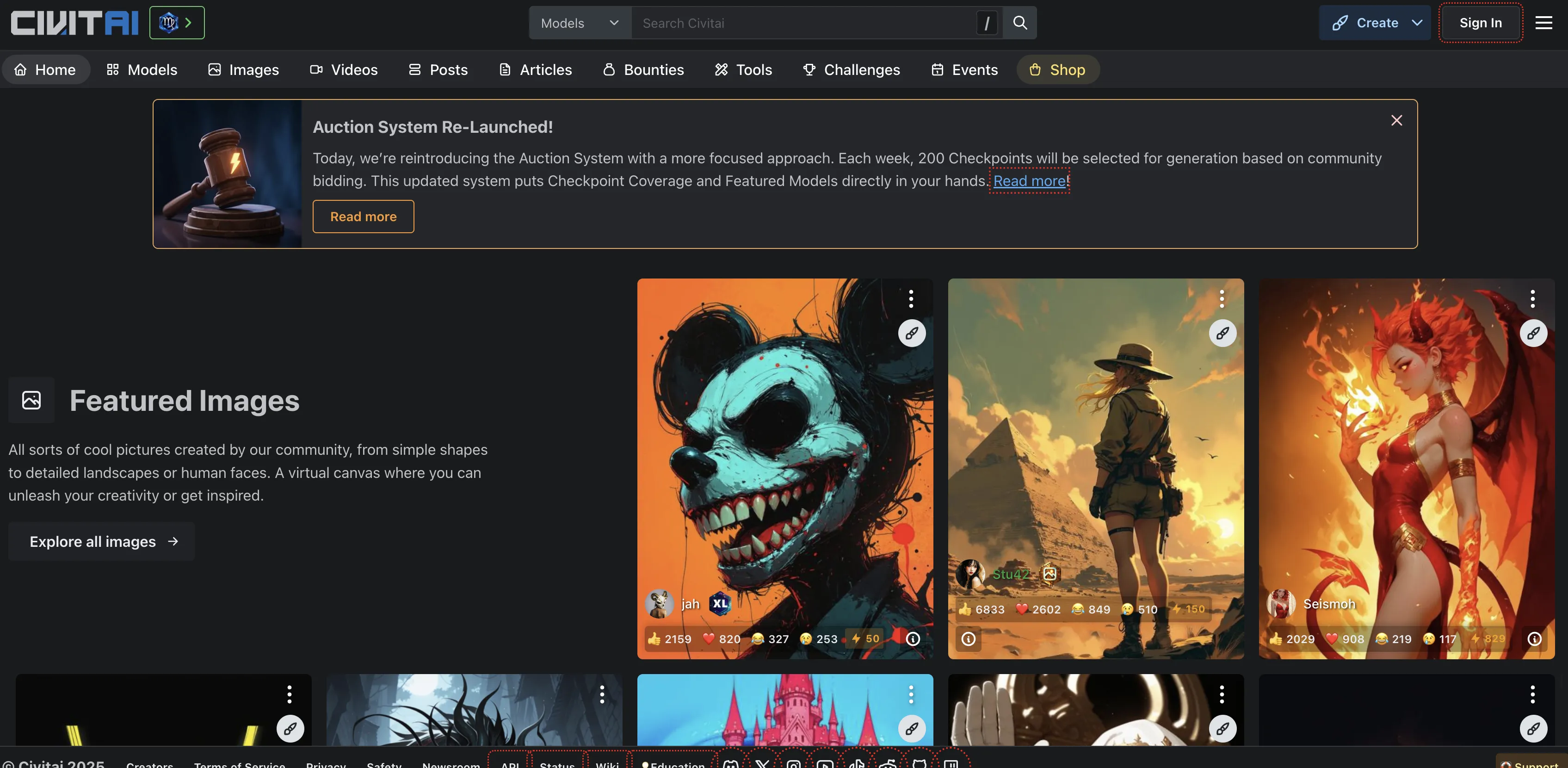This screenshot has height=768, width=1568.
Task: Open the Tools tab
Action: click(743, 69)
